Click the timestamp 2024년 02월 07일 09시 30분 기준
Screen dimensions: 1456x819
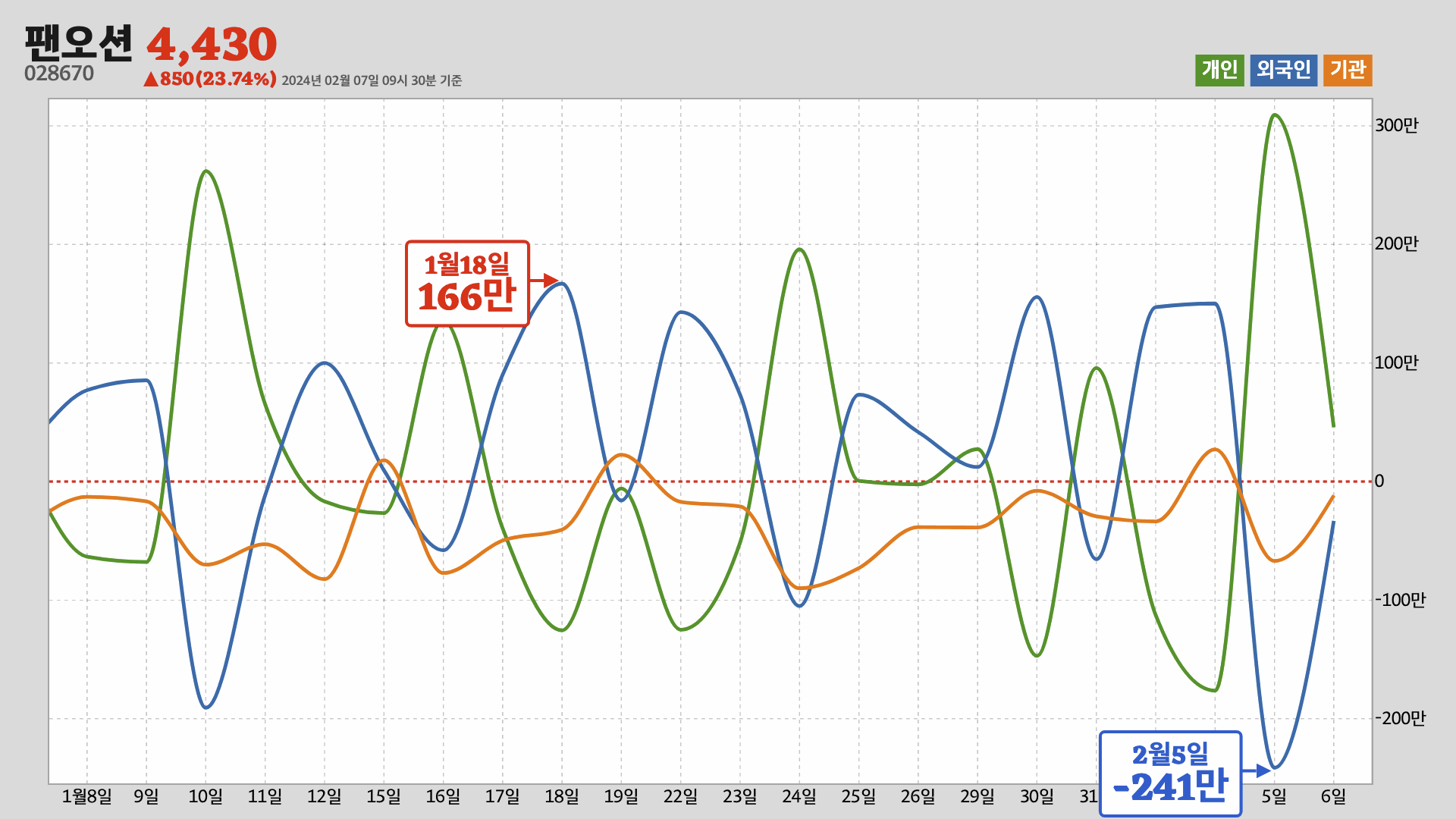[x=372, y=80]
